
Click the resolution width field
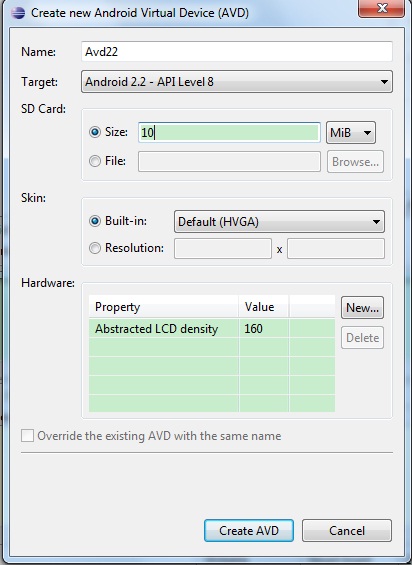pyautogui.click(x=223, y=249)
